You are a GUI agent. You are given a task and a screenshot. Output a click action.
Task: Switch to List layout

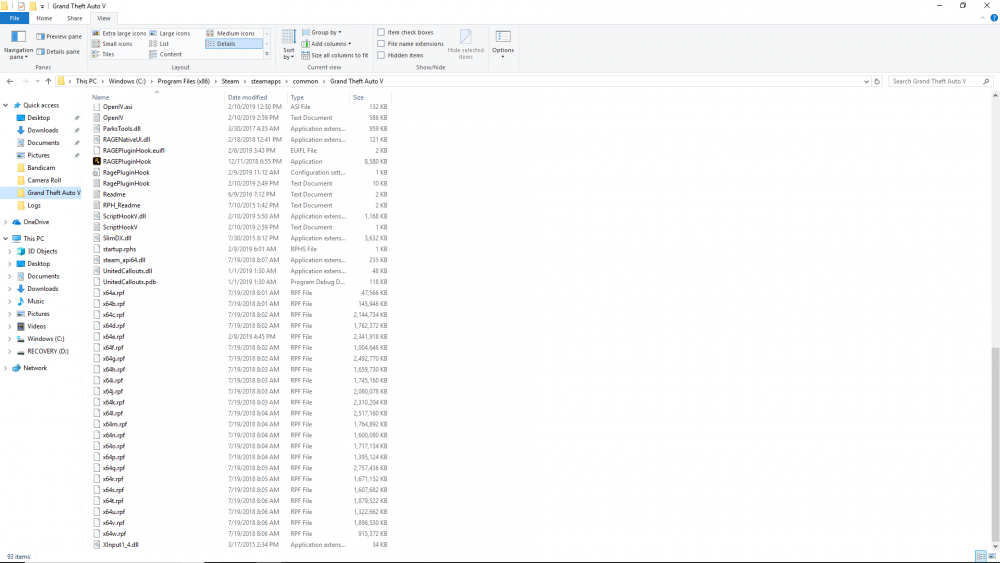[x=159, y=44]
